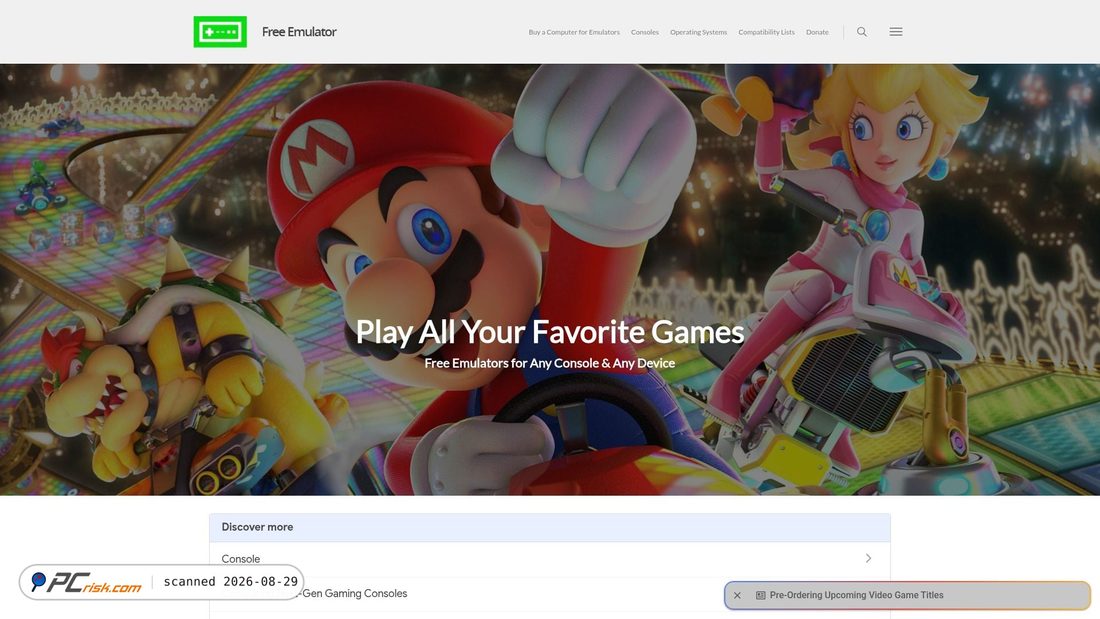Click the Console row in Discover more
Screen dimensions: 1100x619
click(549, 559)
